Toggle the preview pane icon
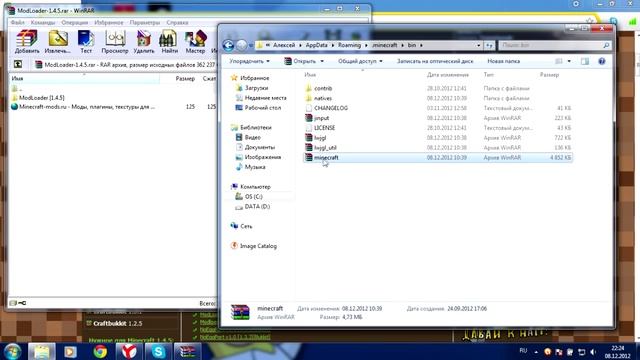 coord(585,61)
